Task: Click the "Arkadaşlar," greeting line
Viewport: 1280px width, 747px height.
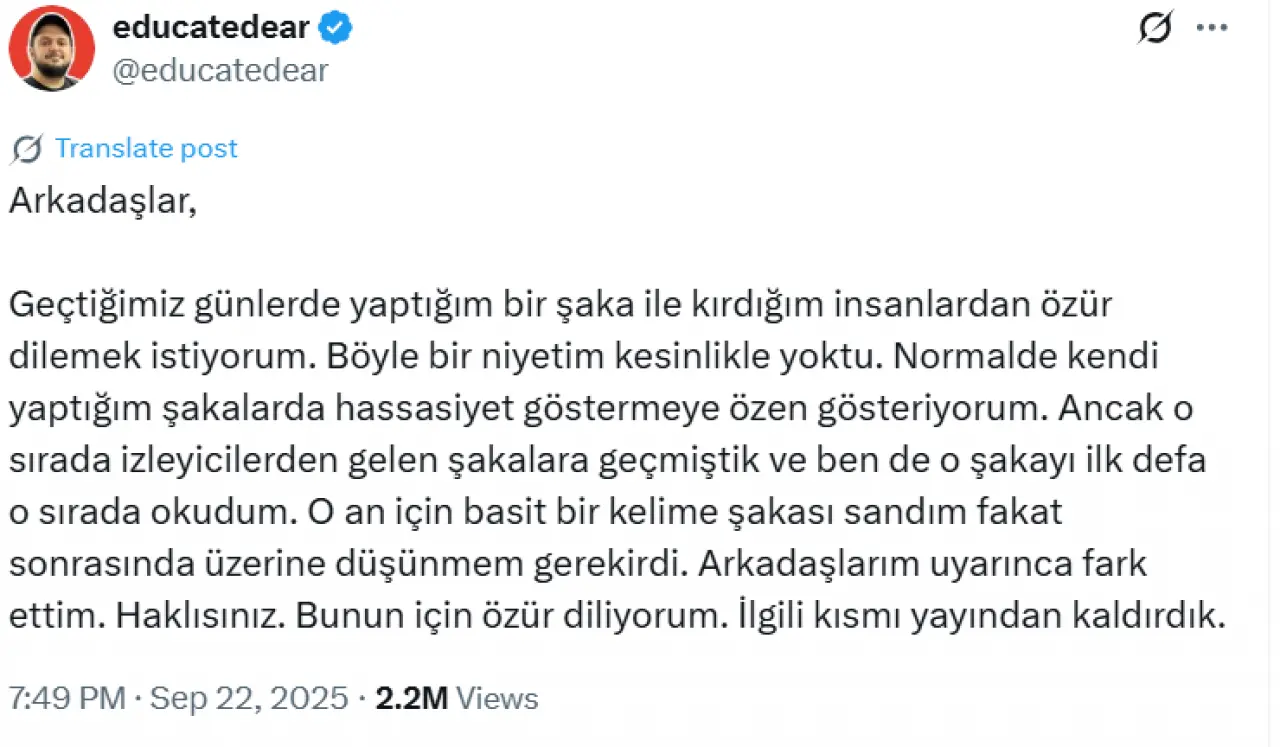Action: [x=99, y=201]
